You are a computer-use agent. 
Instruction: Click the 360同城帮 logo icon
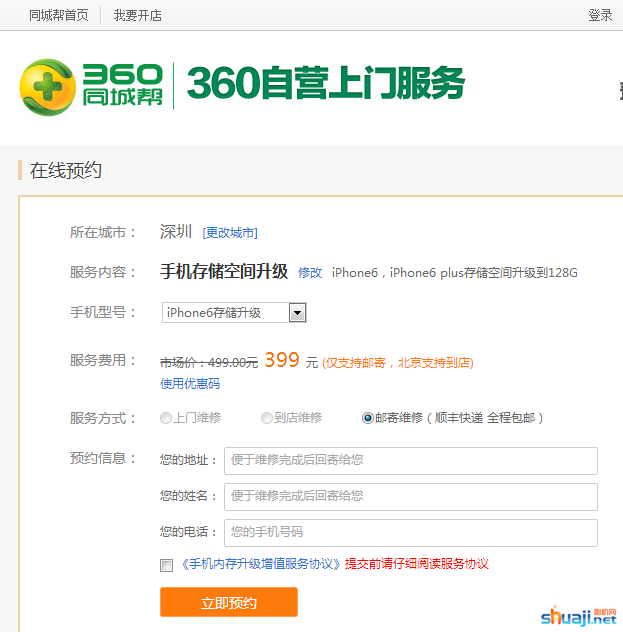pos(48,87)
